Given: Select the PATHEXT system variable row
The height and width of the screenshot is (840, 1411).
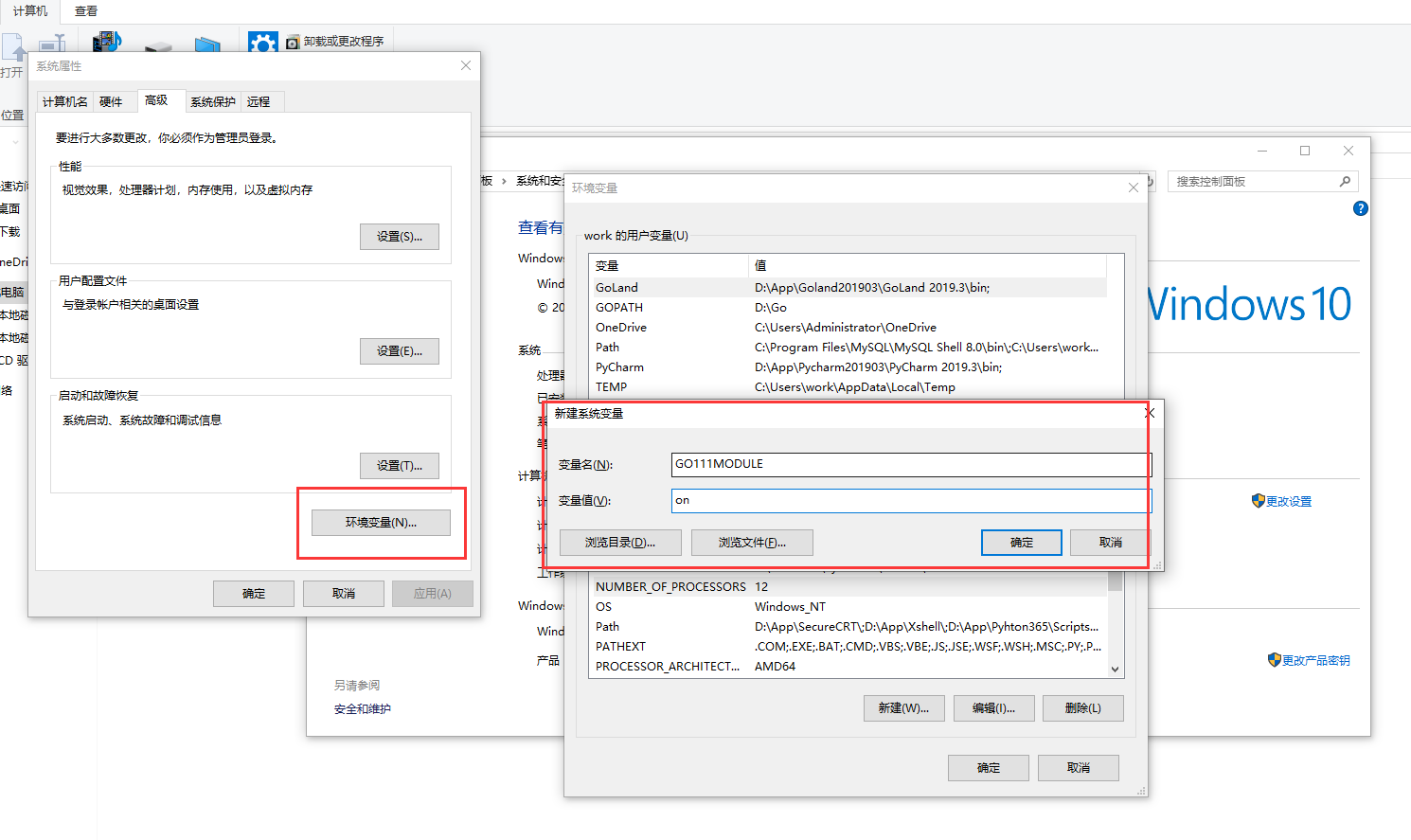Looking at the screenshot, I should (x=848, y=647).
